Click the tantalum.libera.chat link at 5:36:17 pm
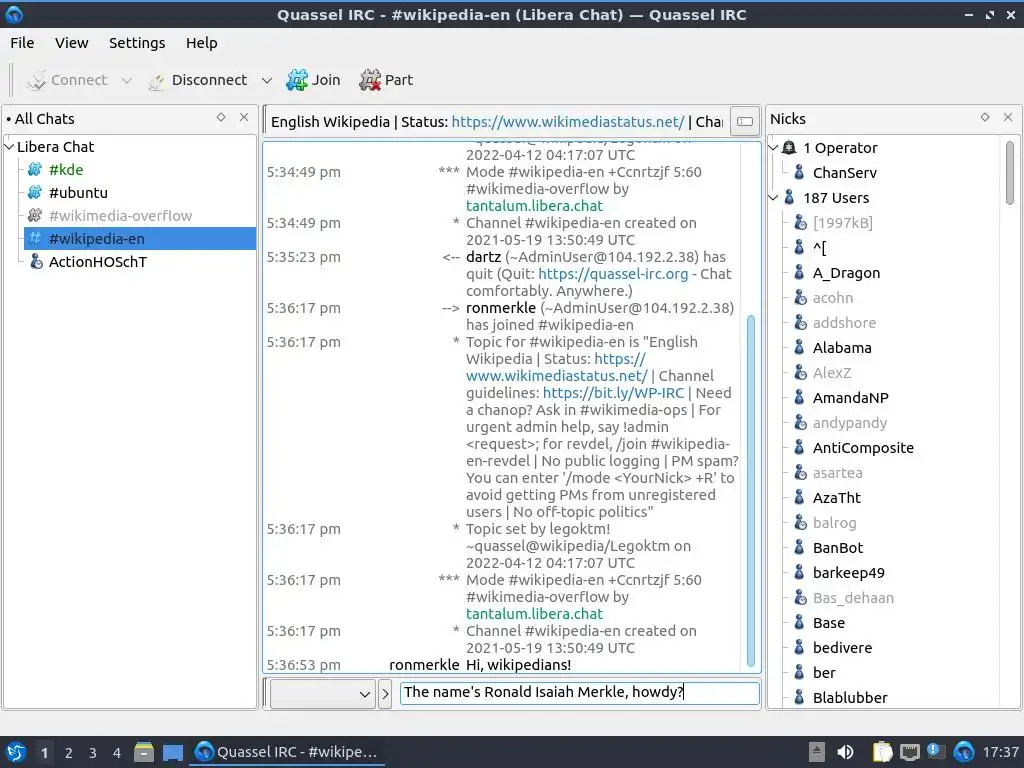Viewport: 1024px width, 768px height. [x=534, y=614]
